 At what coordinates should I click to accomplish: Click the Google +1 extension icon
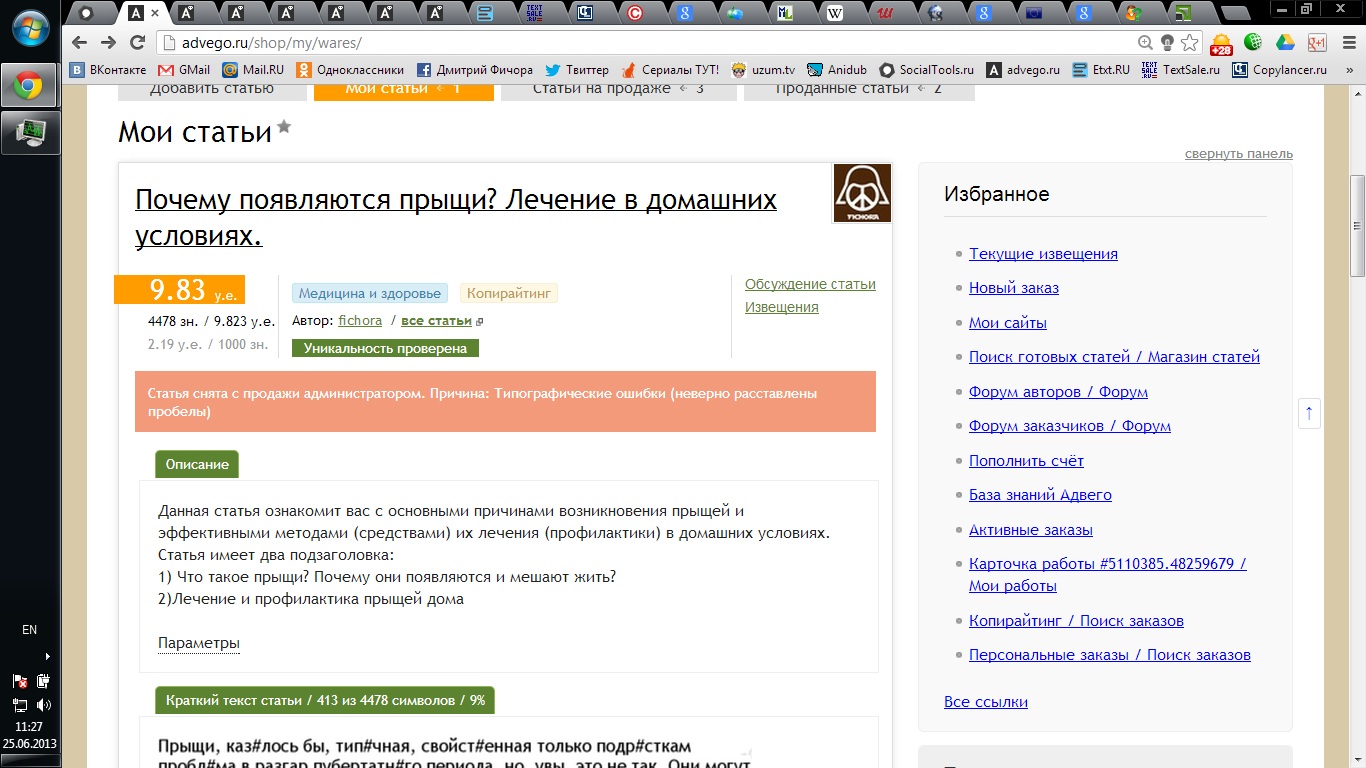pyautogui.click(x=1317, y=43)
